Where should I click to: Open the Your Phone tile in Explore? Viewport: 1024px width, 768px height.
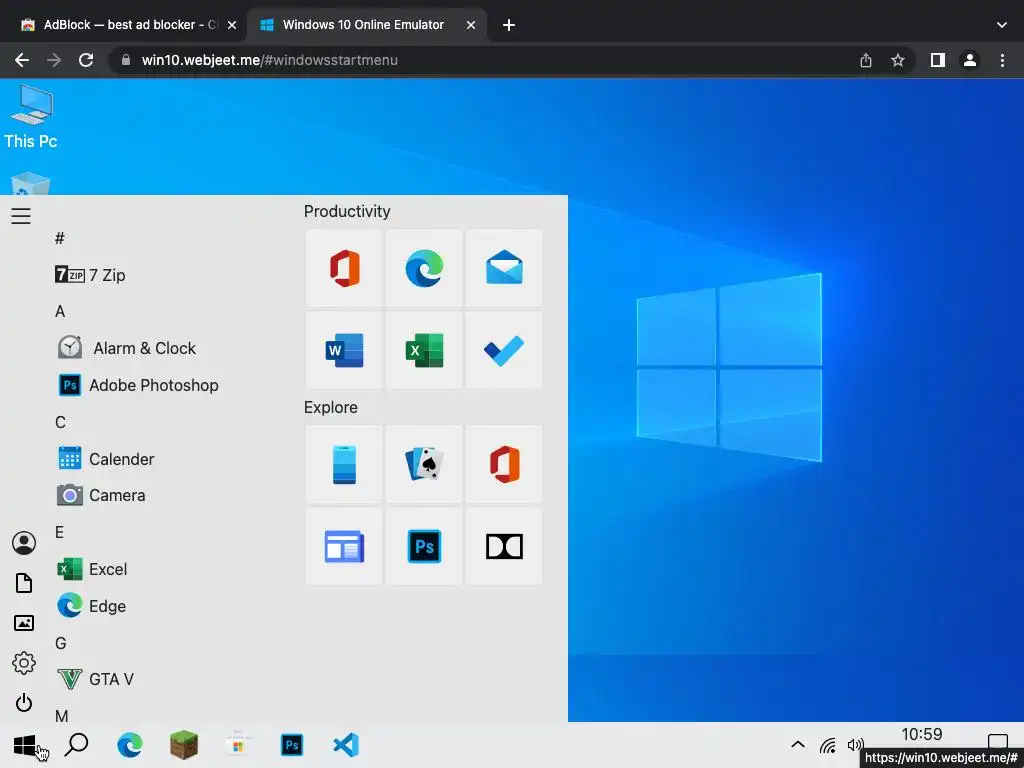[x=344, y=464]
